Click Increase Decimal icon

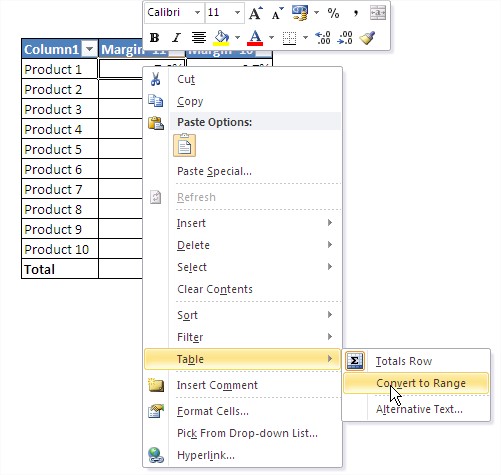click(323, 38)
